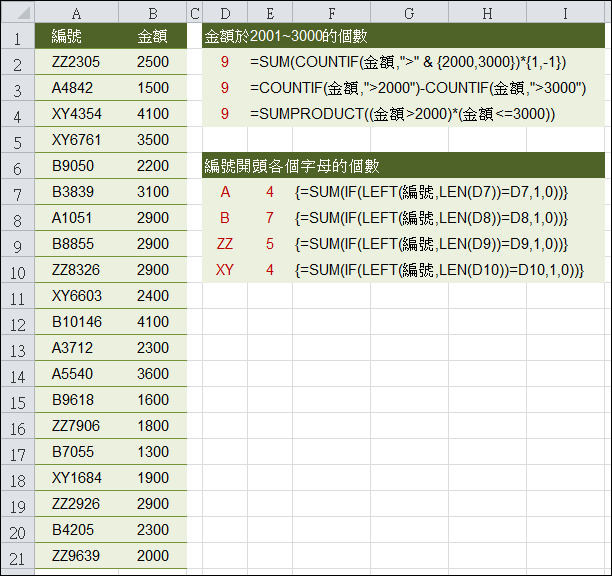
Task: Click the 金額 header cell
Action: [153, 36]
